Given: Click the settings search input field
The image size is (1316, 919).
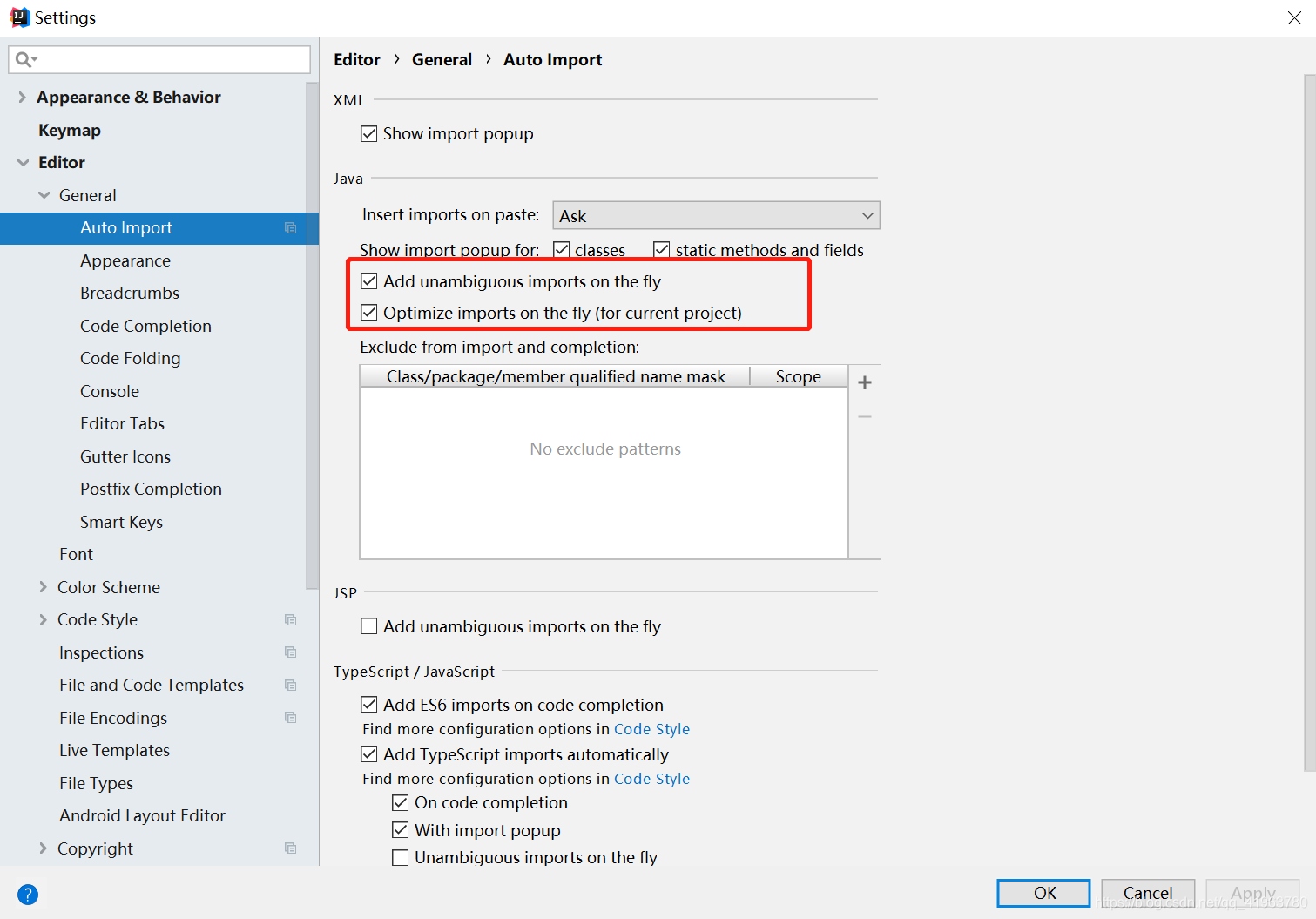Looking at the screenshot, I should pos(159,59).
